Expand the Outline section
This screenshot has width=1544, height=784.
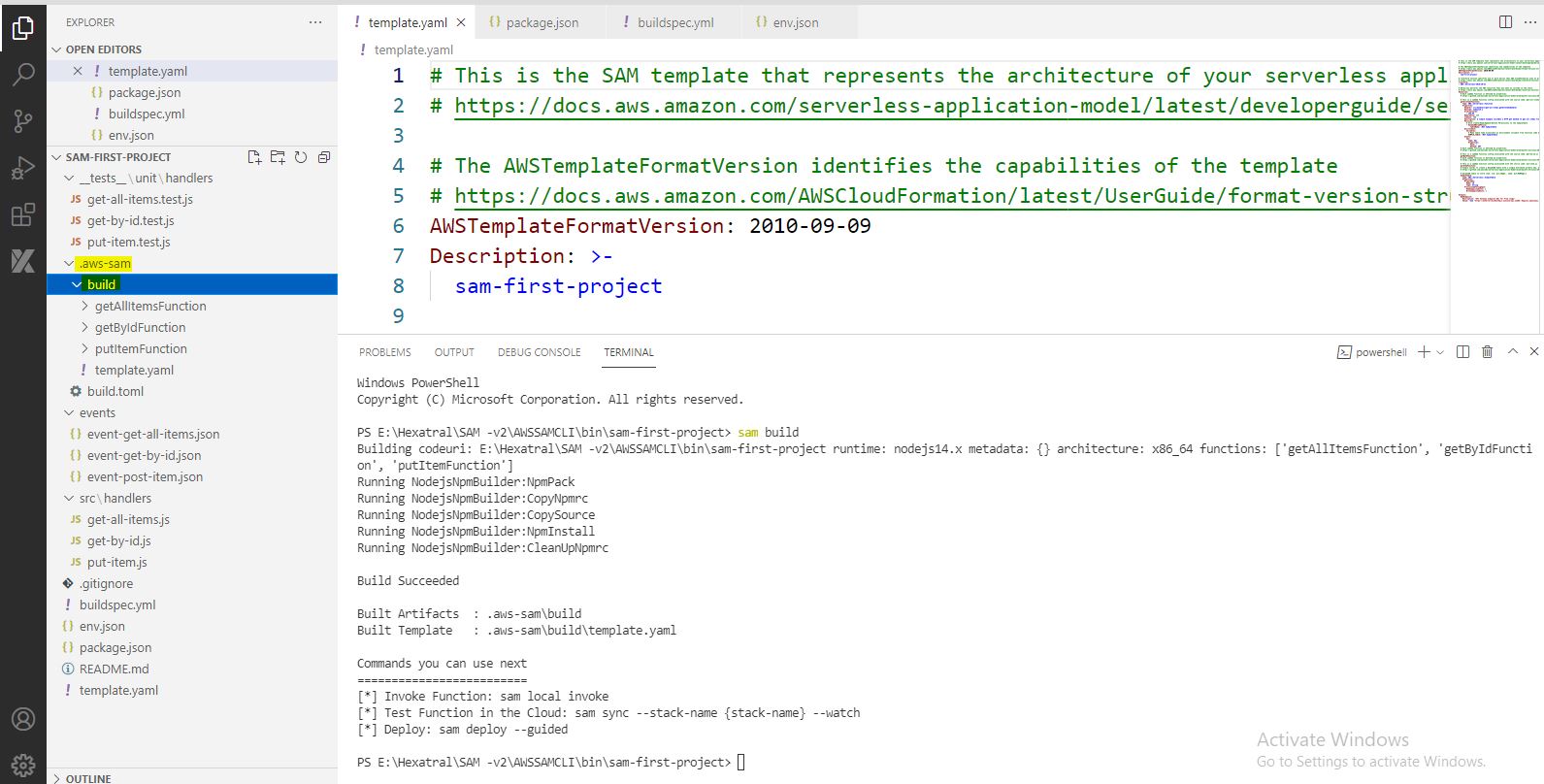click(x=88, y=778)
